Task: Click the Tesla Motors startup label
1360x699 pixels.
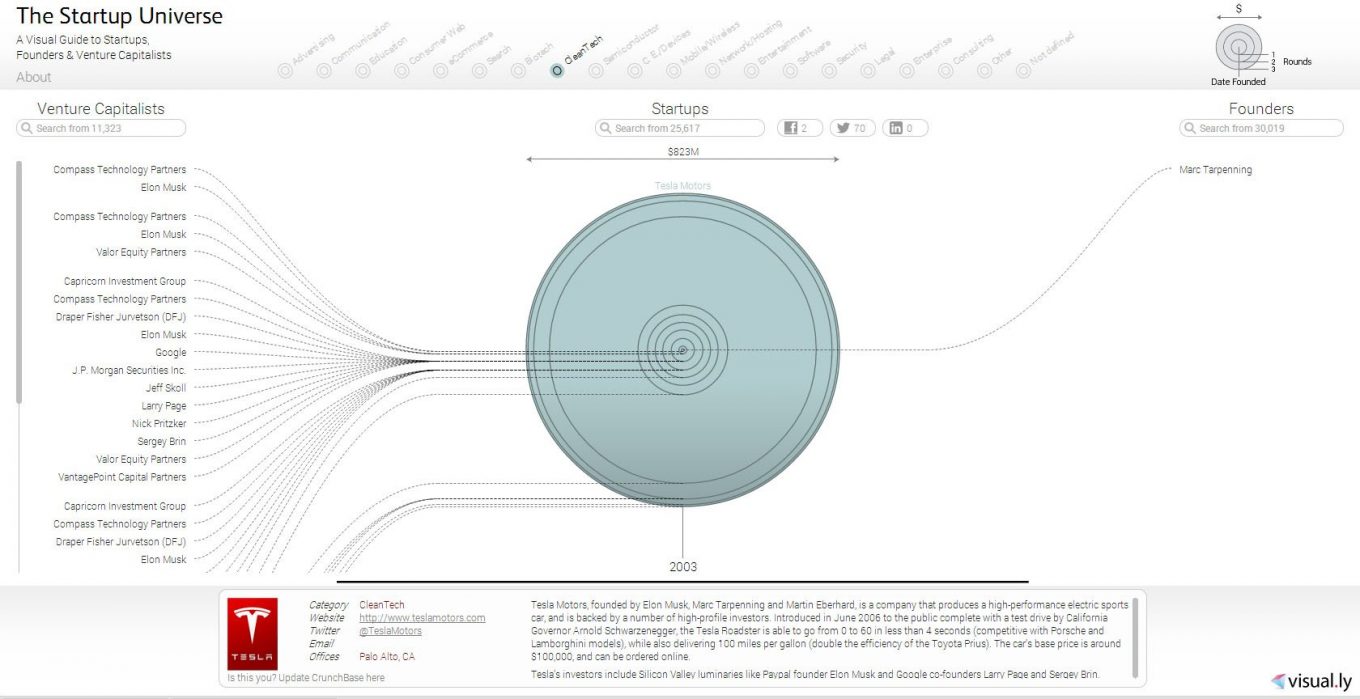Action: pyautogui.click(x=683, y=186)
